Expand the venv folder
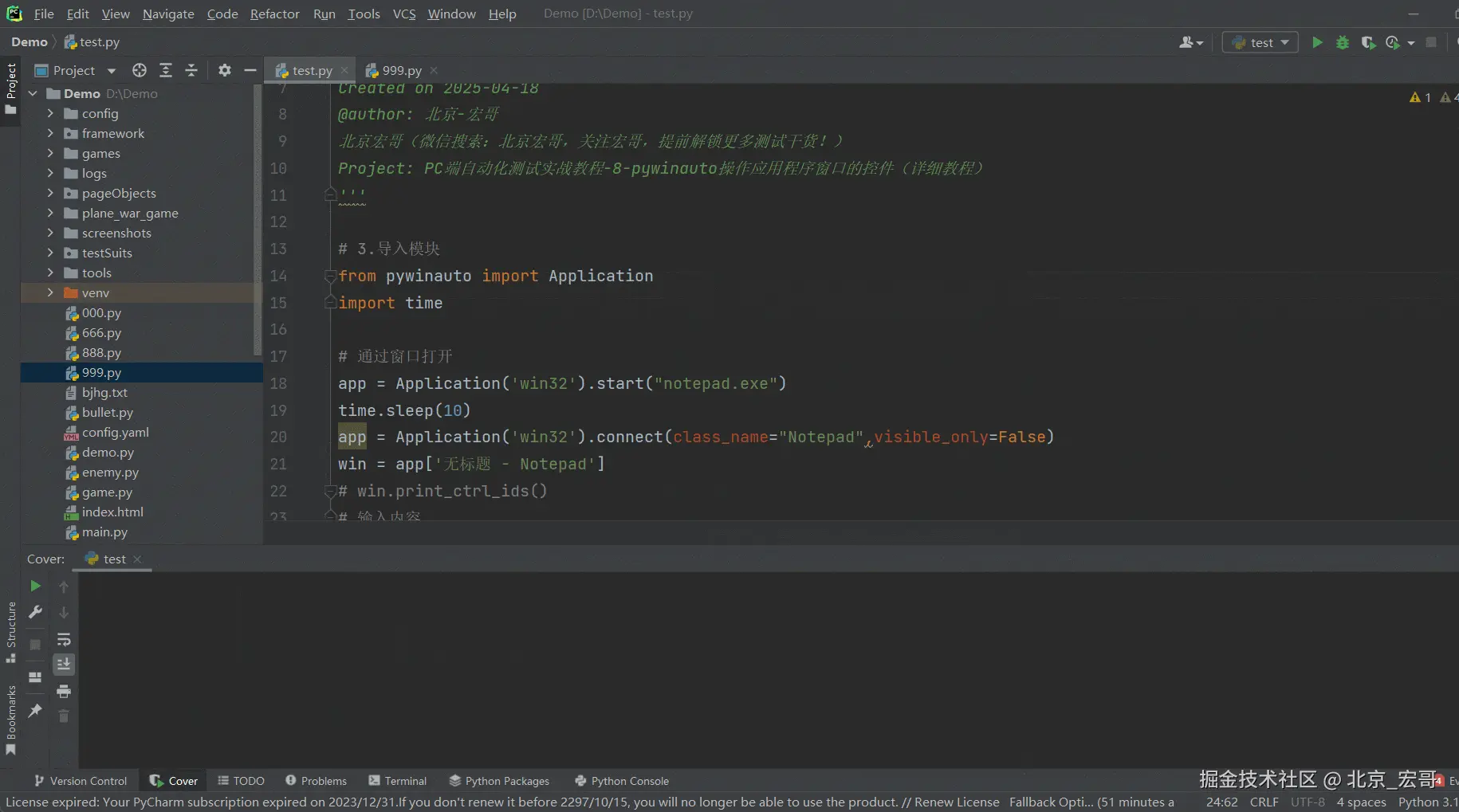The height and width of the screenshot is (812, 1459). [50, 292]
